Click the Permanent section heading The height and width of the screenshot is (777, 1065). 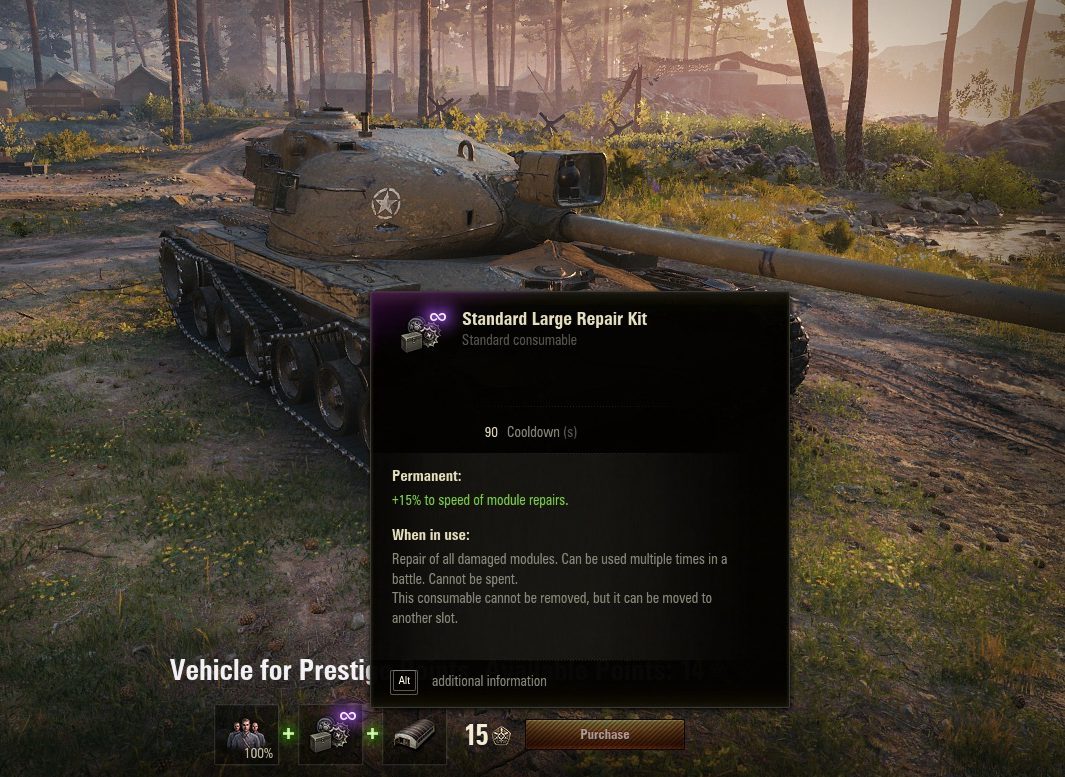[427, 476]
